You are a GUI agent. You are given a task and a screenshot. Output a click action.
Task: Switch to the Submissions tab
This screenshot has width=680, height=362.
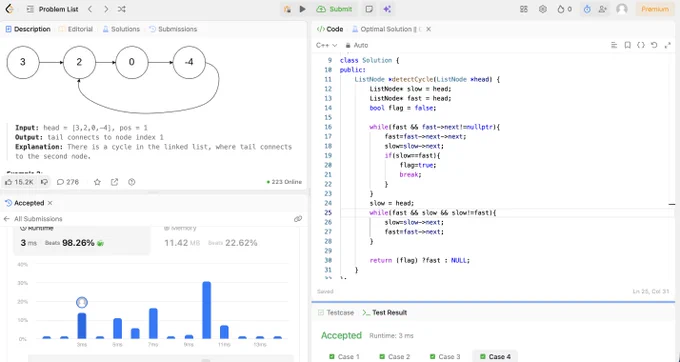[173, 29]
